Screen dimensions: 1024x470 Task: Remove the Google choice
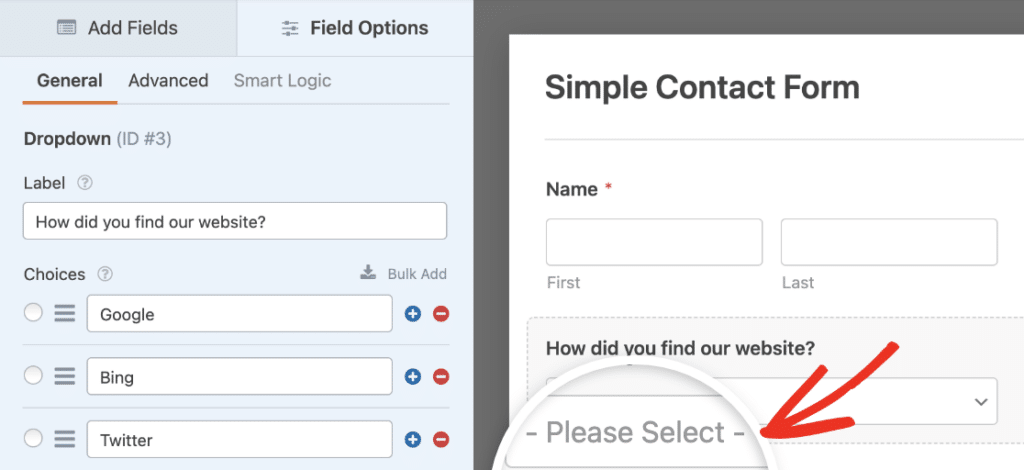point(441,314)
